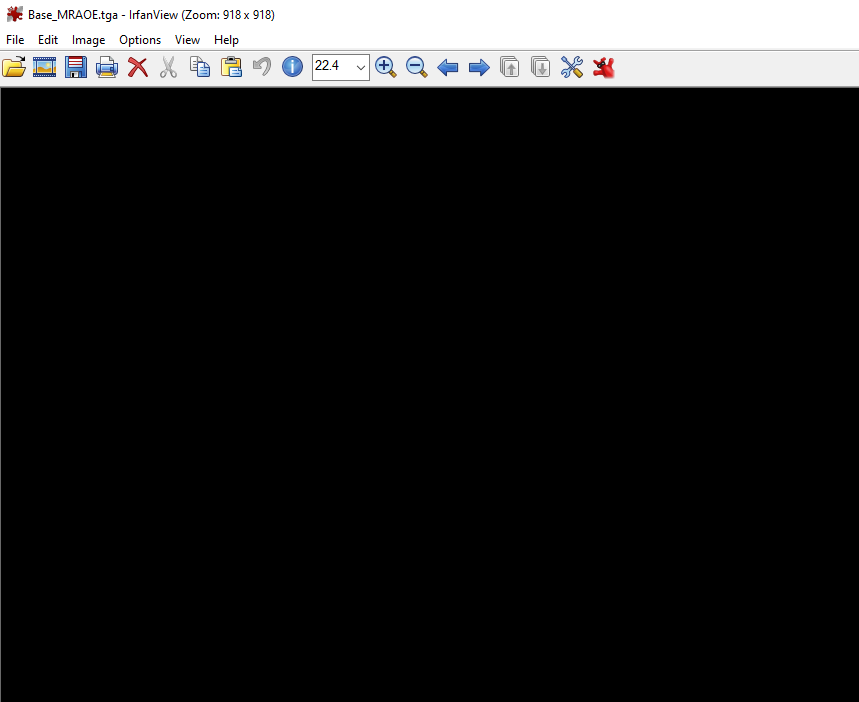Image resolution: width=859 pixels, height=702 pixels.
Task: Click the Zoom In magnifier icon
Action: point(386,67)
